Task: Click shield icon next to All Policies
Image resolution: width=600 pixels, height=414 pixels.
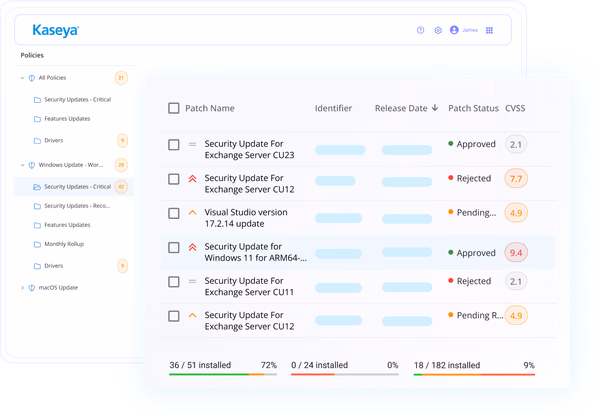Action: pos(32,78)
